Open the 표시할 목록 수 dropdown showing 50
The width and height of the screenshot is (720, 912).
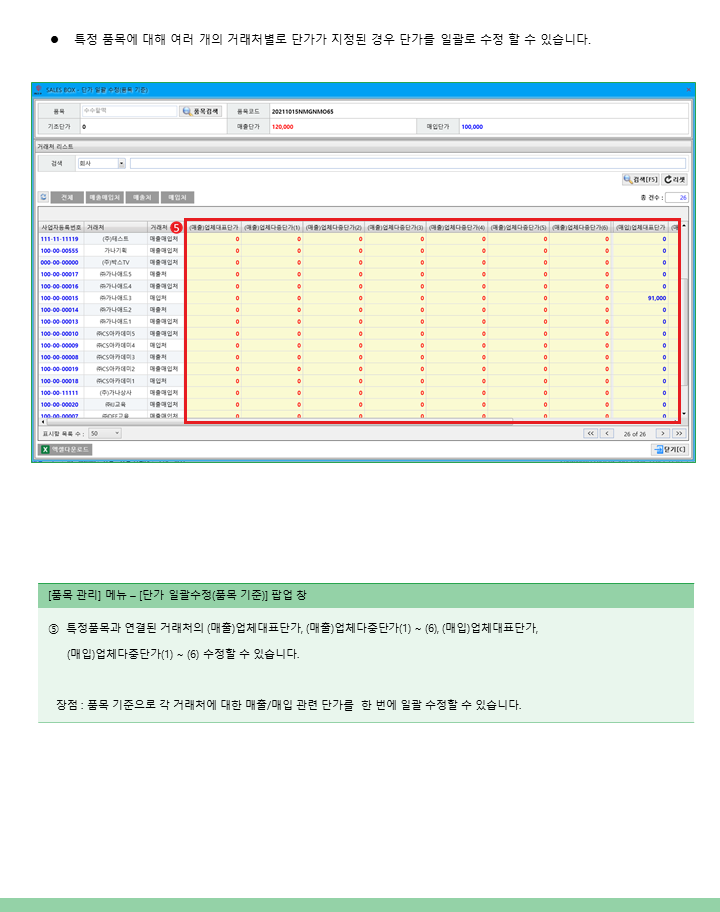(105, 433)
